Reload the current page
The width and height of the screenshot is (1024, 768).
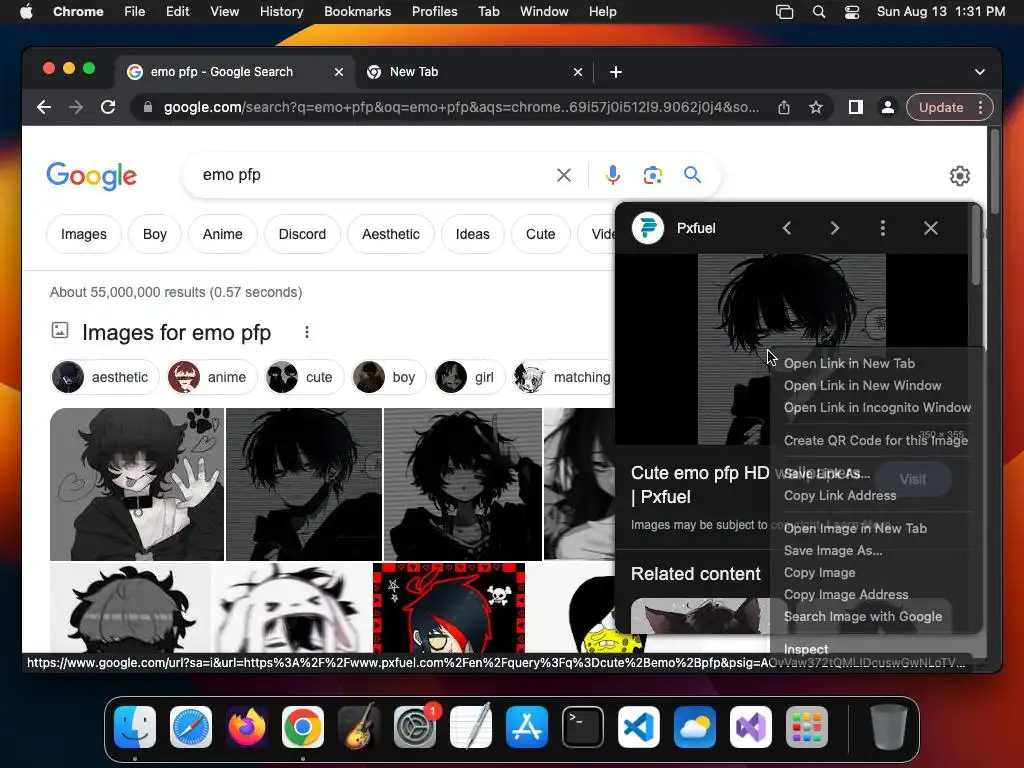pos(108,107)
